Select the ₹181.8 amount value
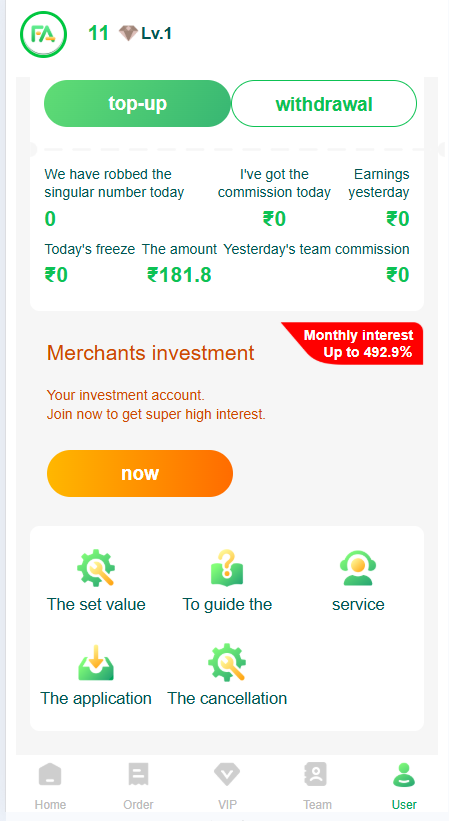449x821 pixels. [179, 274]
